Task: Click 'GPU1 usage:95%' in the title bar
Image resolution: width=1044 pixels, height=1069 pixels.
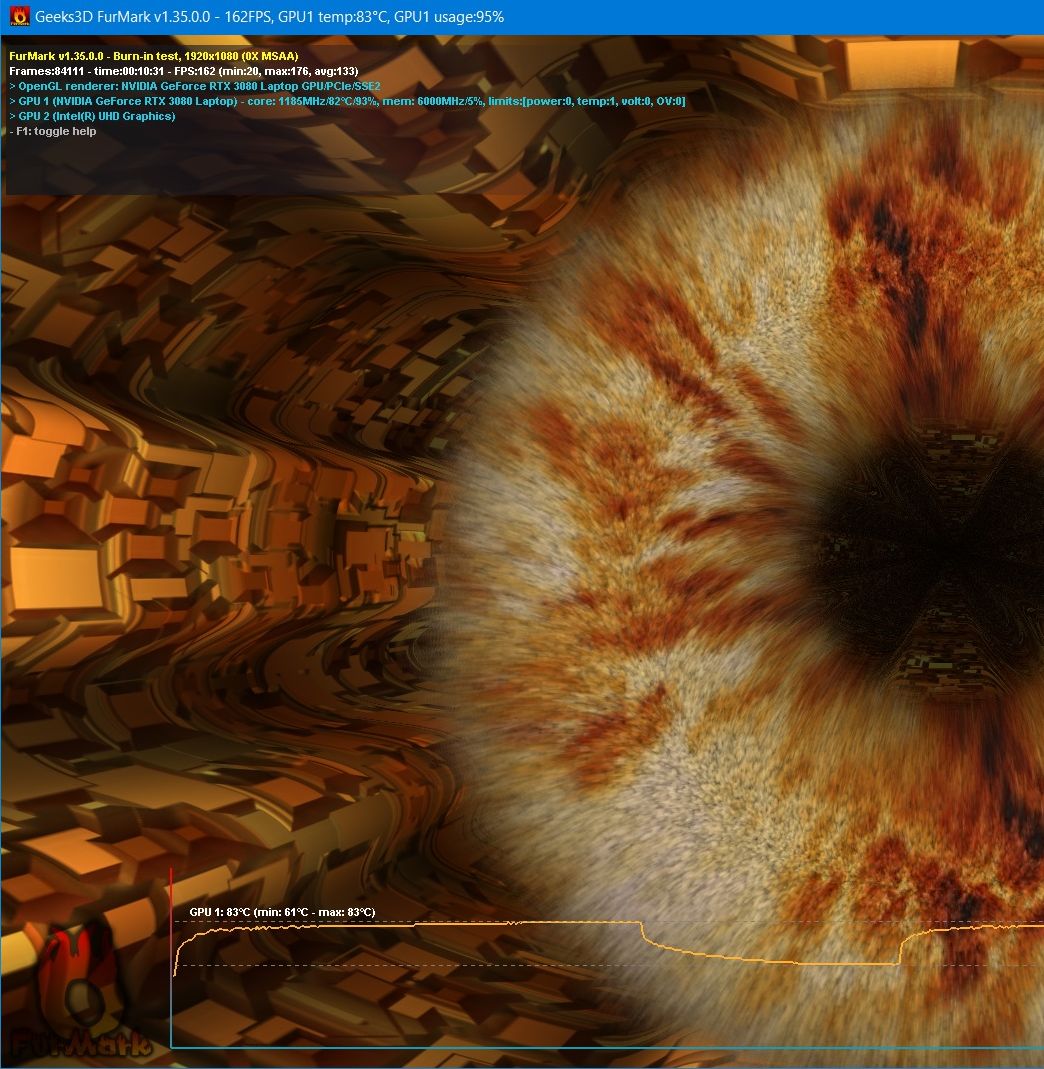Action: [x=448, y=17]
